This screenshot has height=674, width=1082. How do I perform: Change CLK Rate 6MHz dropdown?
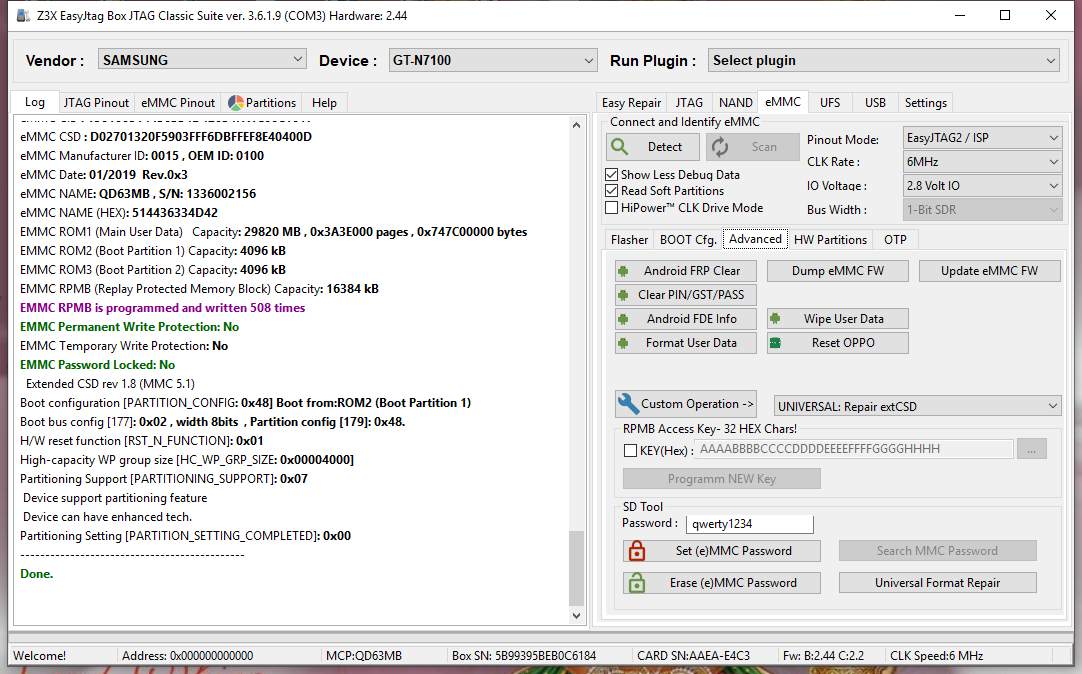pos(982,162)
